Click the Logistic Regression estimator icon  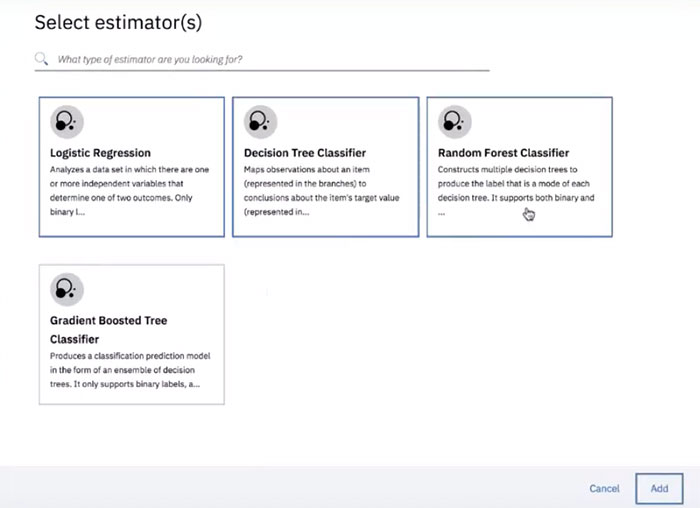tap(66, 122)
